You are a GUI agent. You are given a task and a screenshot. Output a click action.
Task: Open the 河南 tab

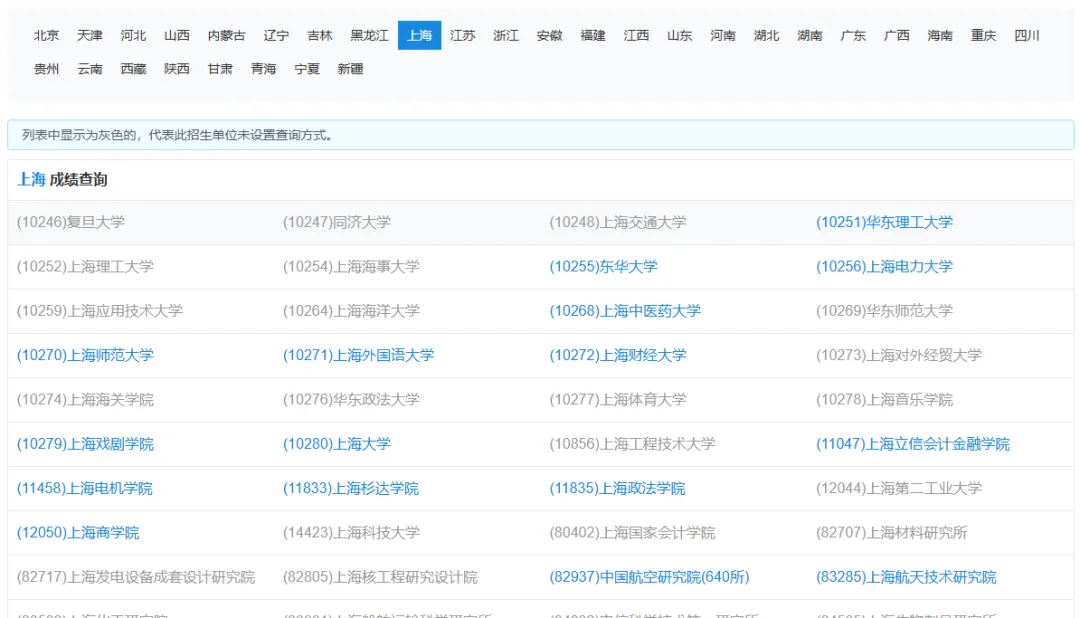tap(723, 35)
